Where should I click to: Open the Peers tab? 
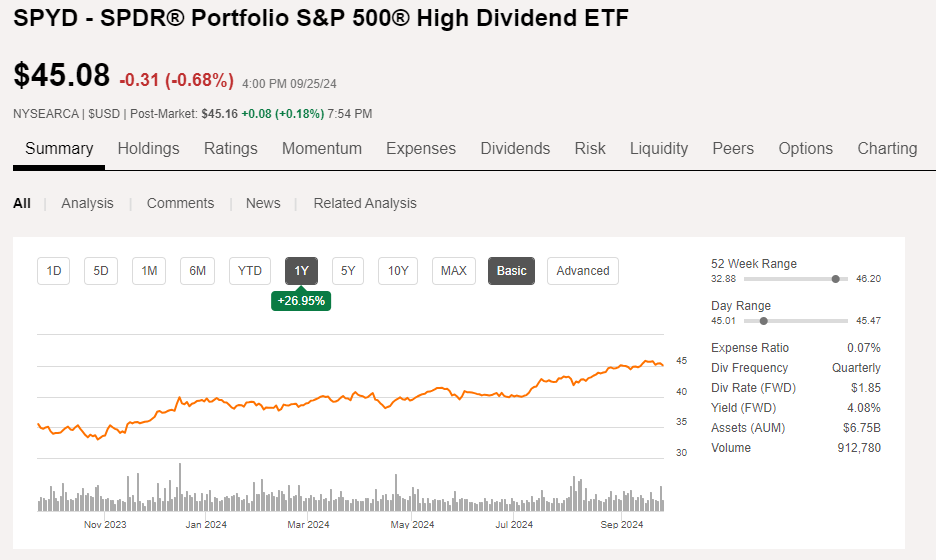click(733, 149)
